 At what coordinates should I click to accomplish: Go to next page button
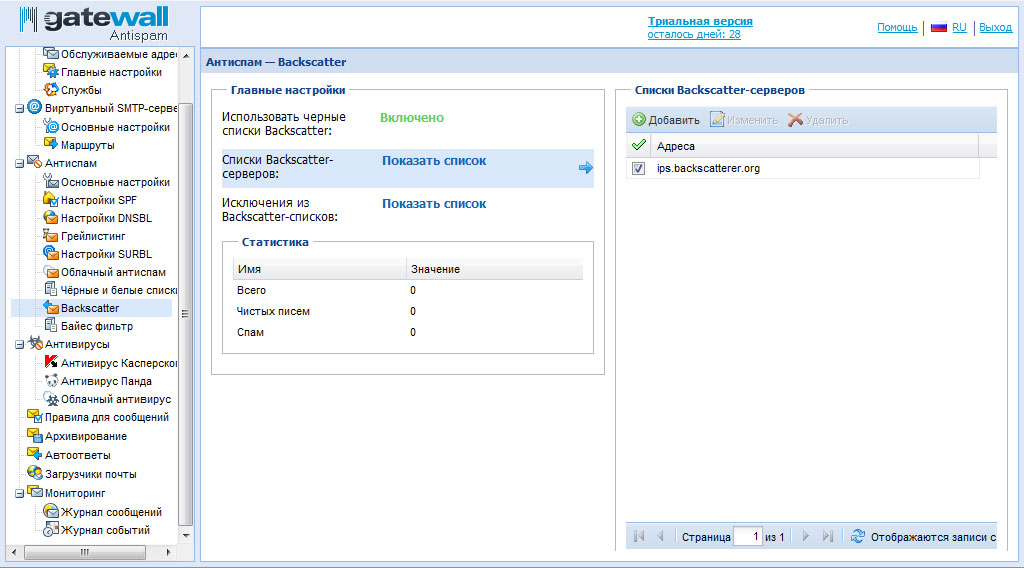click(x=805, y=536)
